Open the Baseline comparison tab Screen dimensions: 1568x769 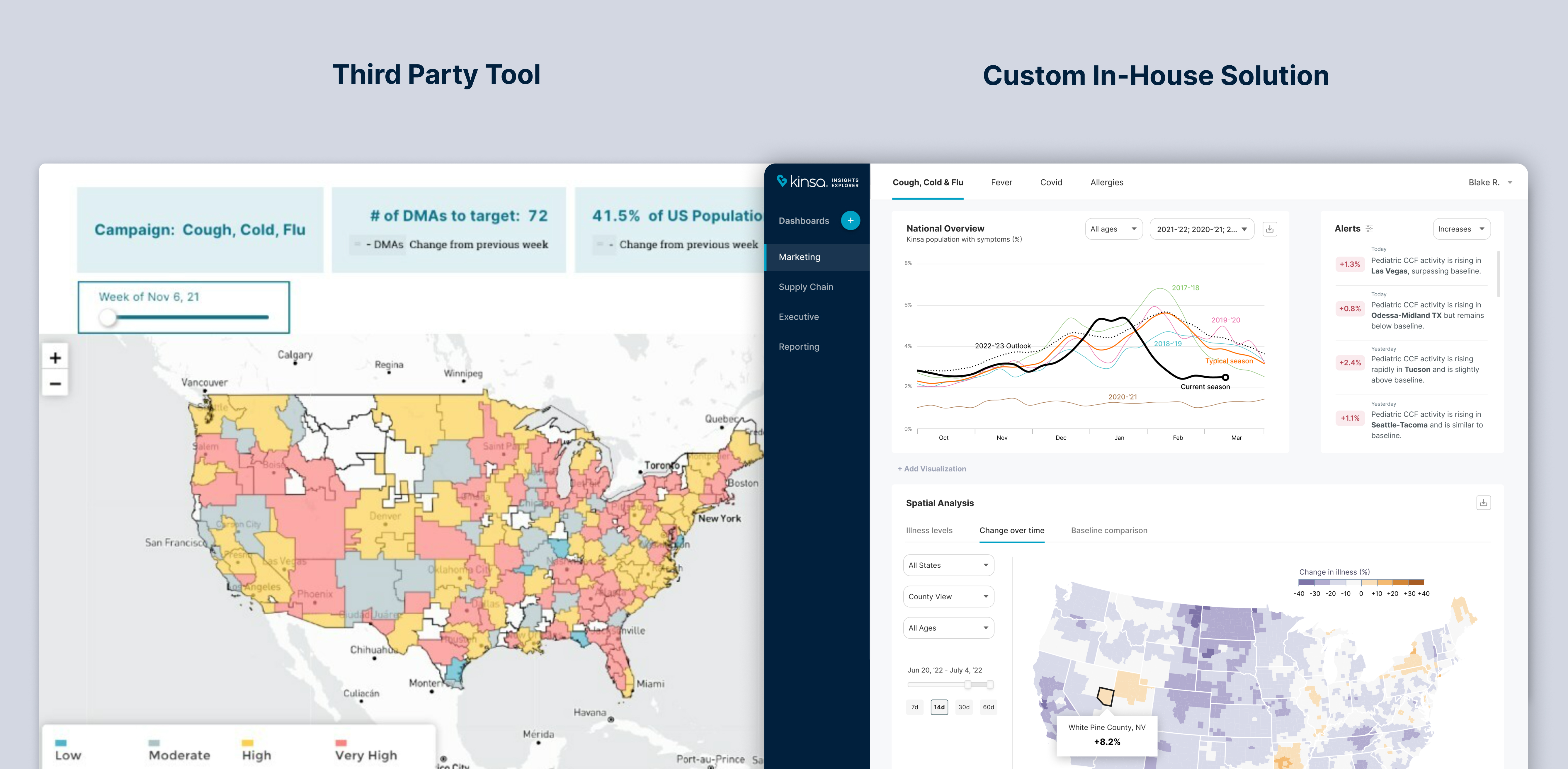point(1108,530)
